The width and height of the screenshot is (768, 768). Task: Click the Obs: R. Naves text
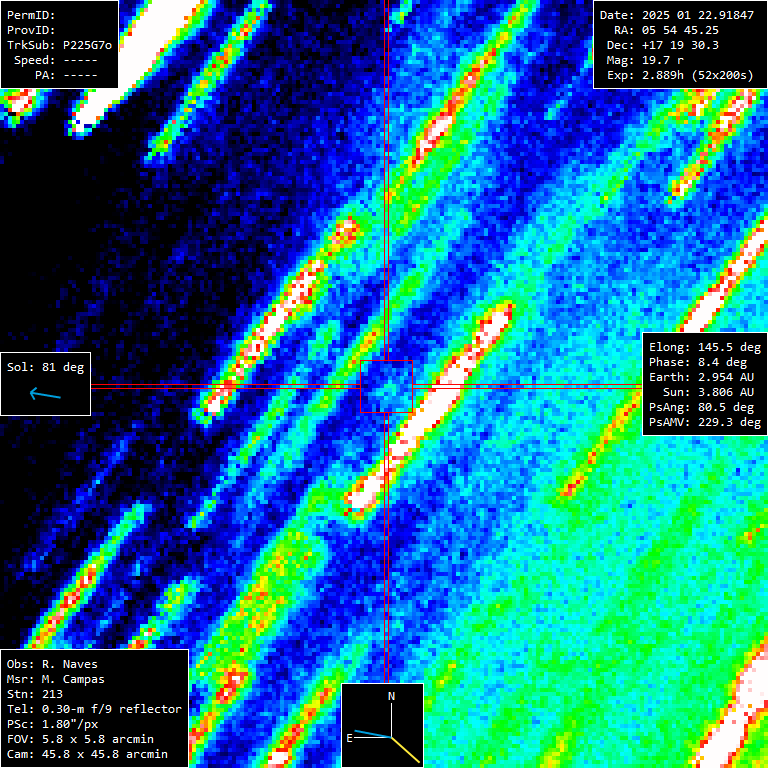click(52, 664)
